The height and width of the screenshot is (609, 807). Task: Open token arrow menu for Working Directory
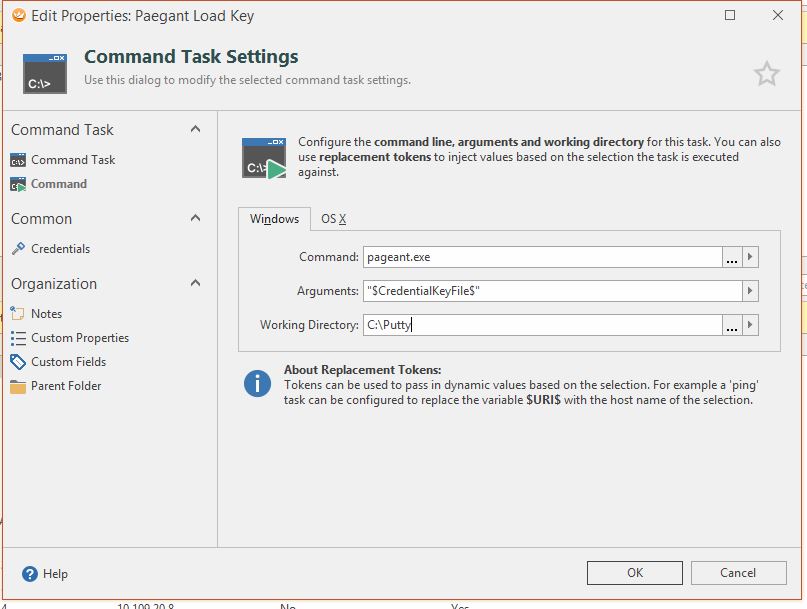click(750, 325)
